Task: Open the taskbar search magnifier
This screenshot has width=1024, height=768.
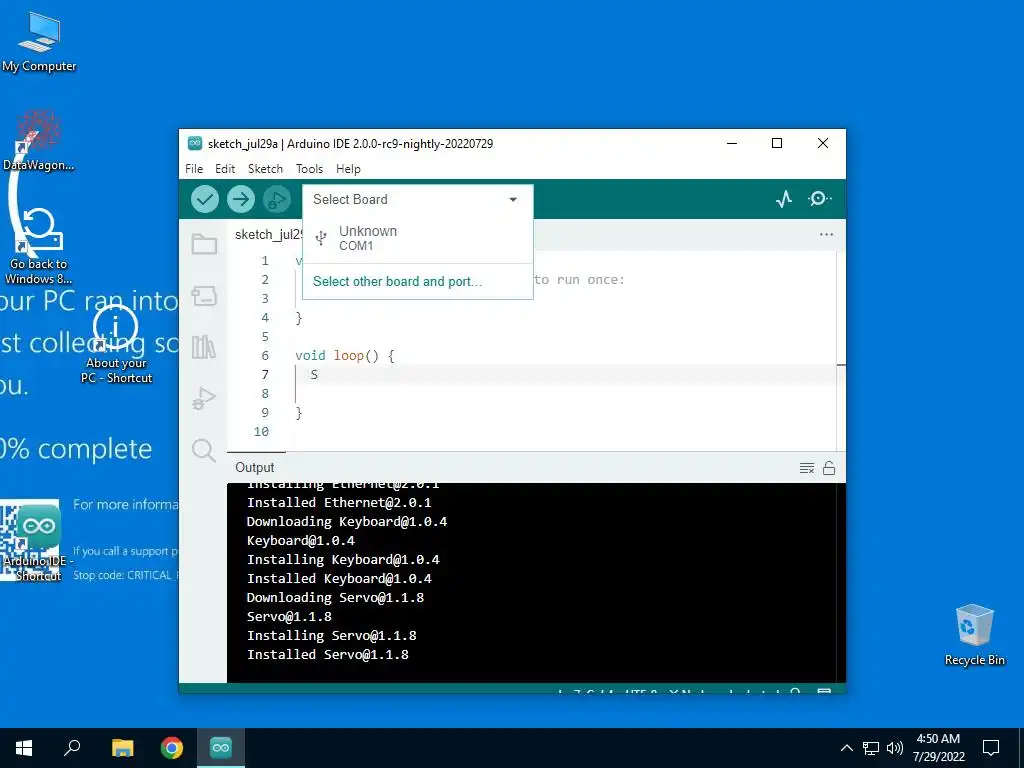Action: click(72, 748)
